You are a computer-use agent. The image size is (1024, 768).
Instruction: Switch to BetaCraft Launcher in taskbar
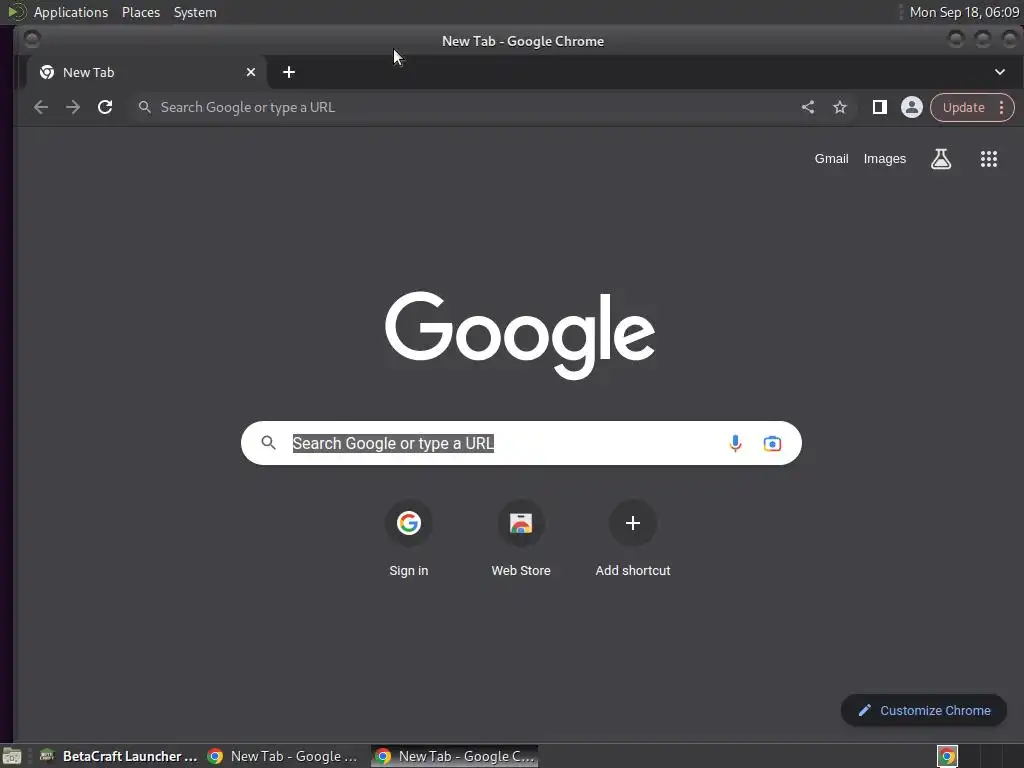118,756
